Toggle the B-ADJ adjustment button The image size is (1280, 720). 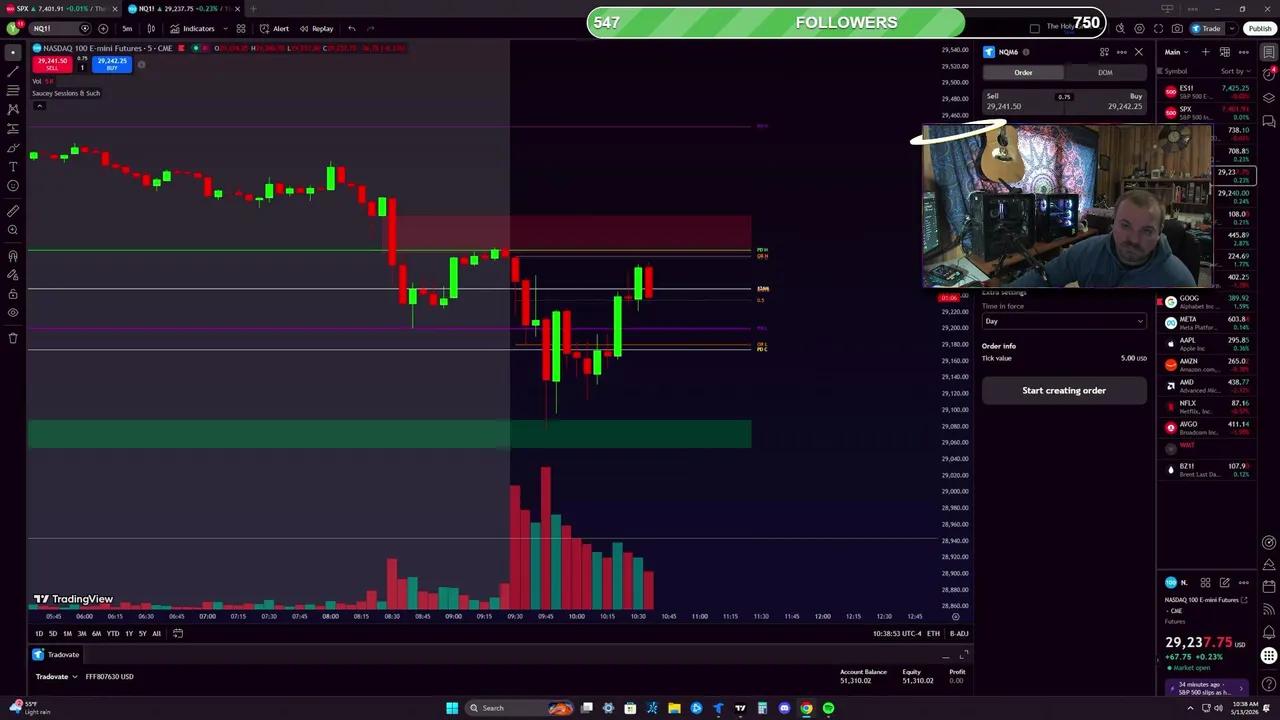click(959, 633)
